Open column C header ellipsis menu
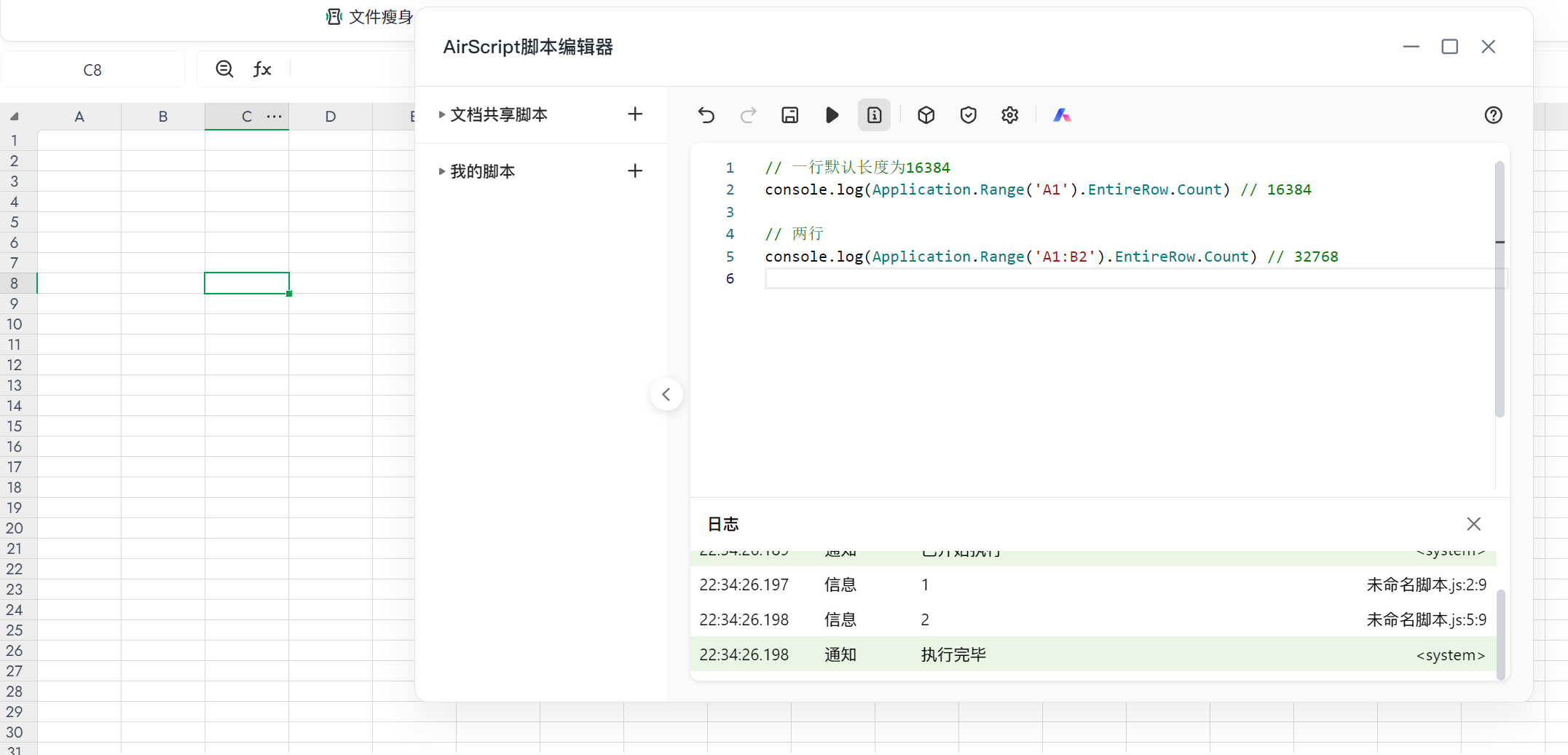 point(274,116)
